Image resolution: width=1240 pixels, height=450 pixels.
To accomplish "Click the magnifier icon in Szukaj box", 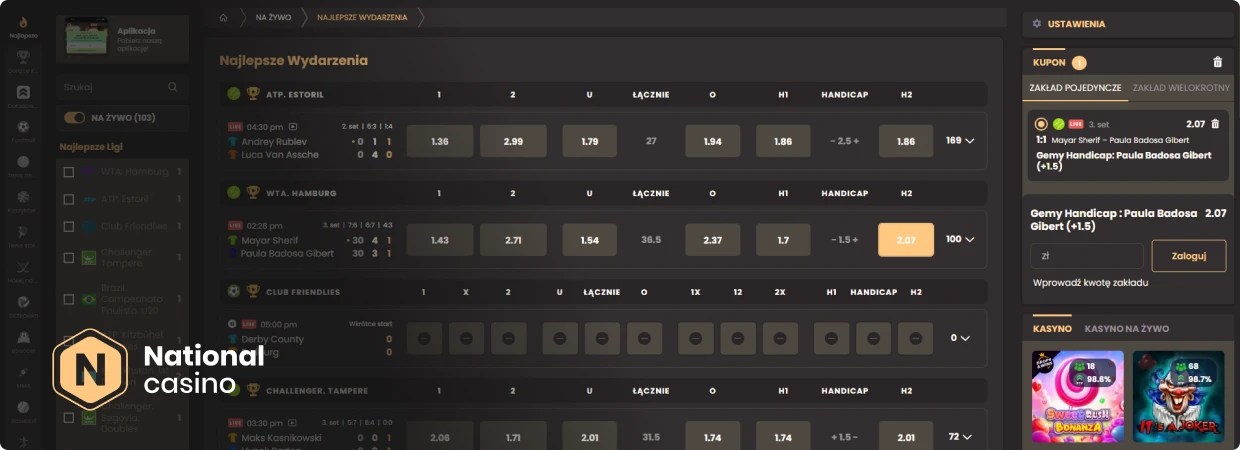I will pyautogui.click(x=173, y=87).
